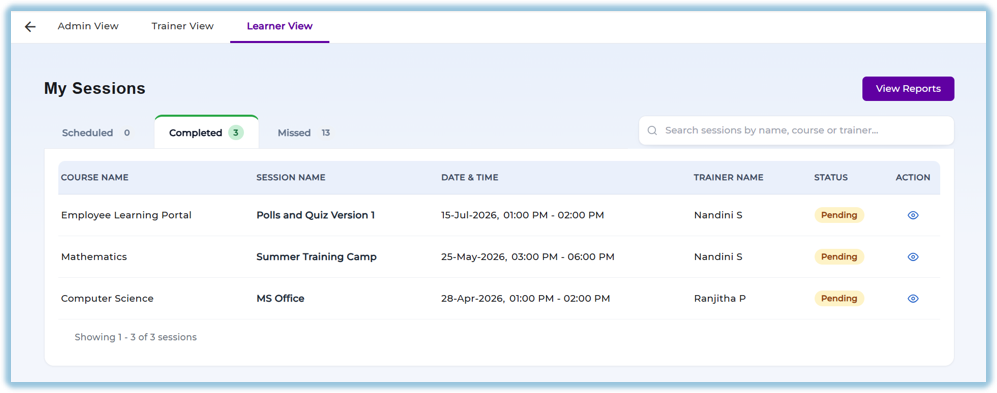The image size is (997, 393).
Task: Click the Missed count badge 13
Action: [326, 133]
